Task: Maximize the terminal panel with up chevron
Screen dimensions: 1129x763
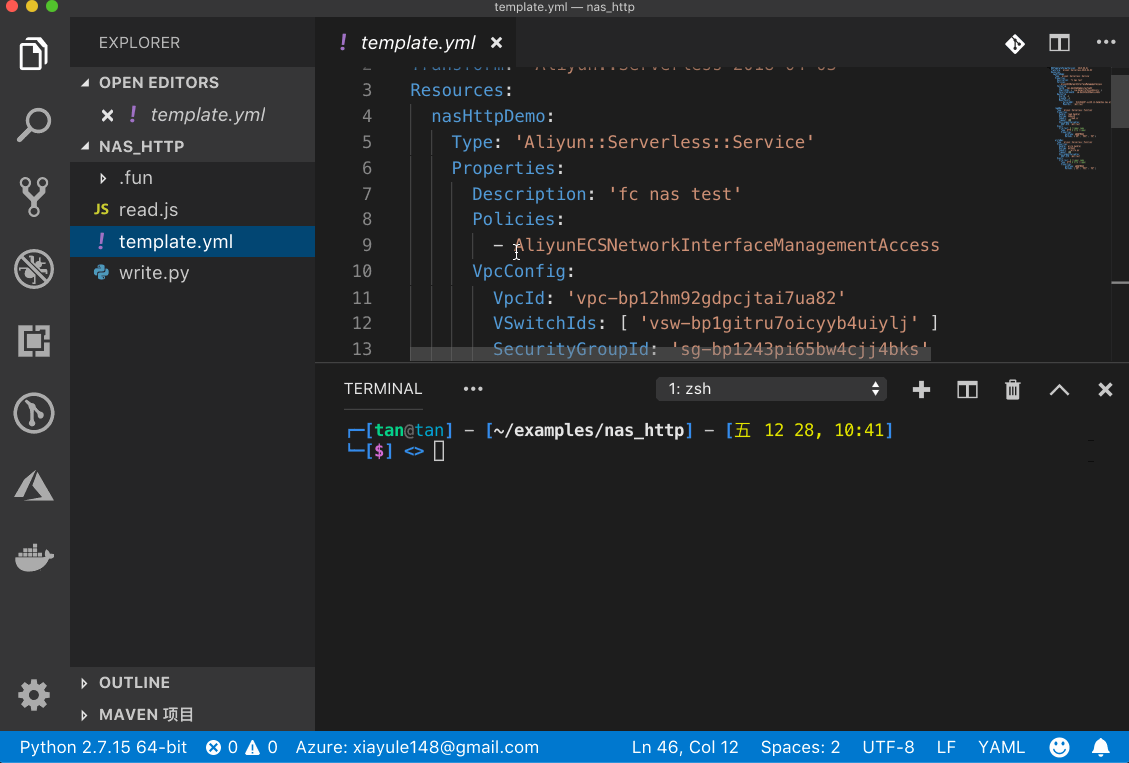Action: pyautogui.click(x=1059, y=389)
